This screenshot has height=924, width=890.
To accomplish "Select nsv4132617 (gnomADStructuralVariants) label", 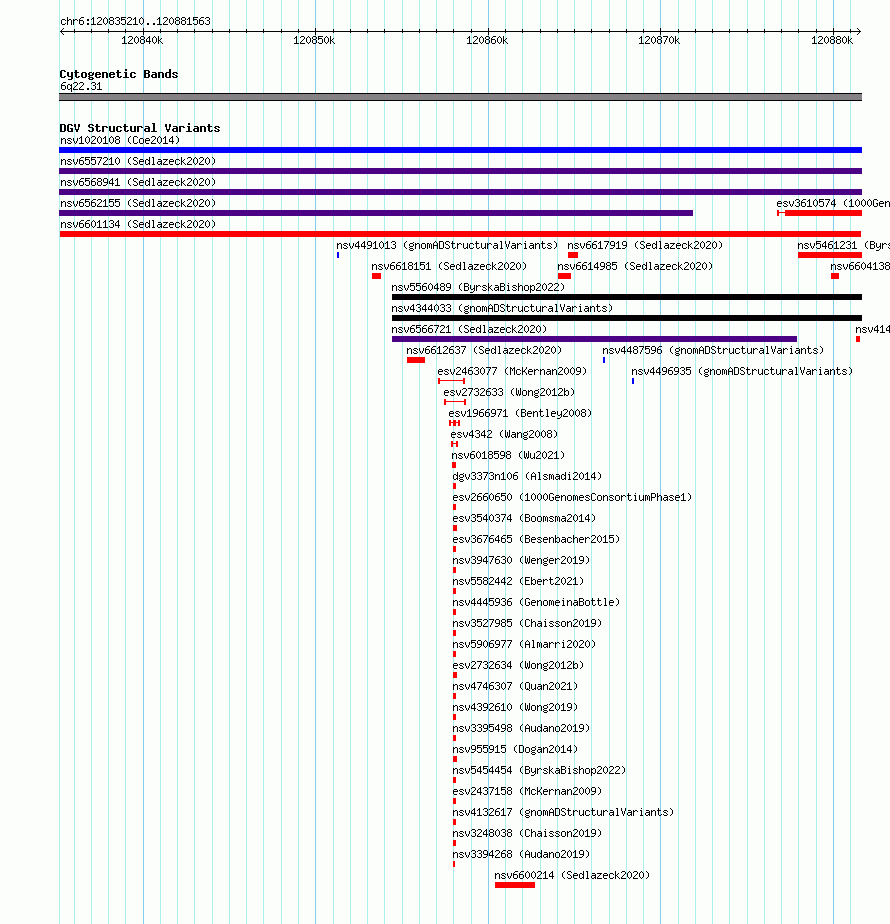I will click(x=563, y=813).
